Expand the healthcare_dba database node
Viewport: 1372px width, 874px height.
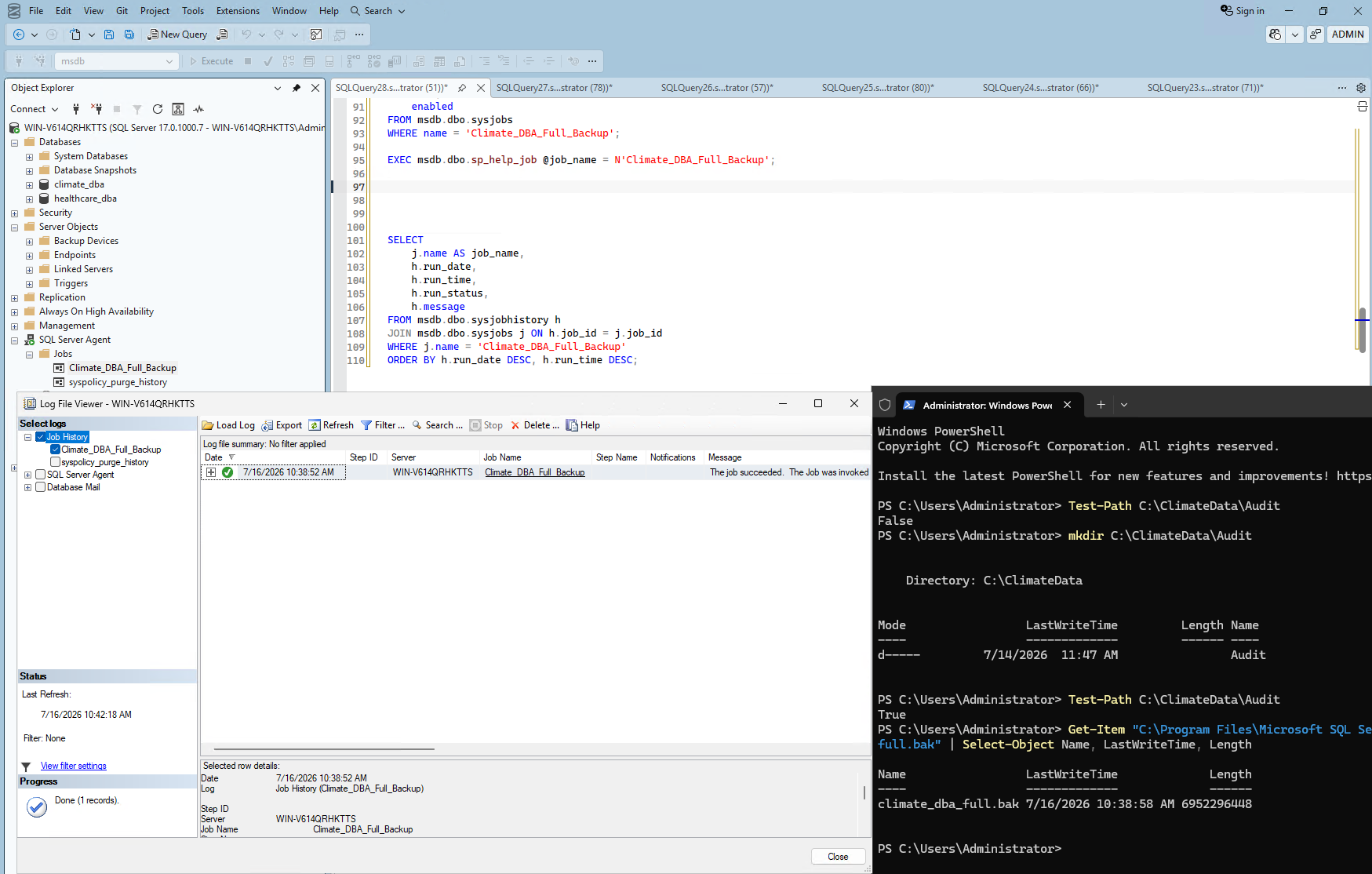[30, 199]
